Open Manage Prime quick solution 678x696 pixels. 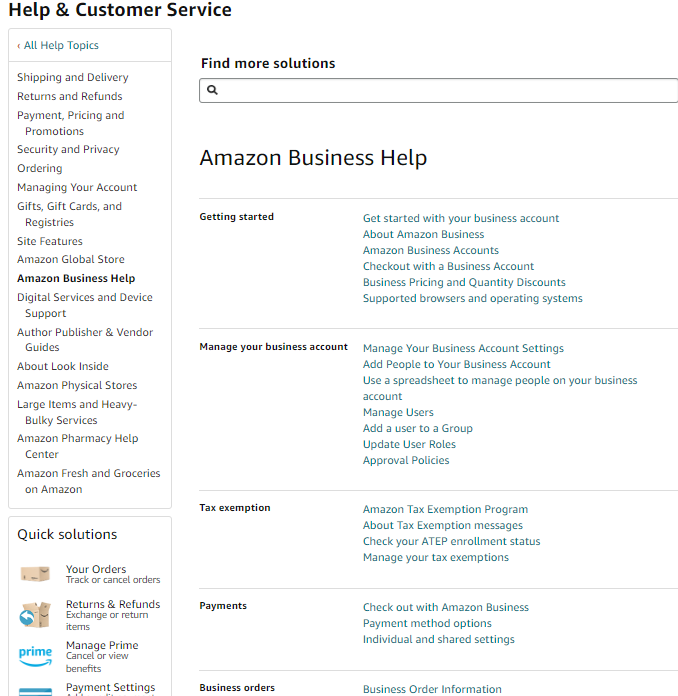(102, 645)
